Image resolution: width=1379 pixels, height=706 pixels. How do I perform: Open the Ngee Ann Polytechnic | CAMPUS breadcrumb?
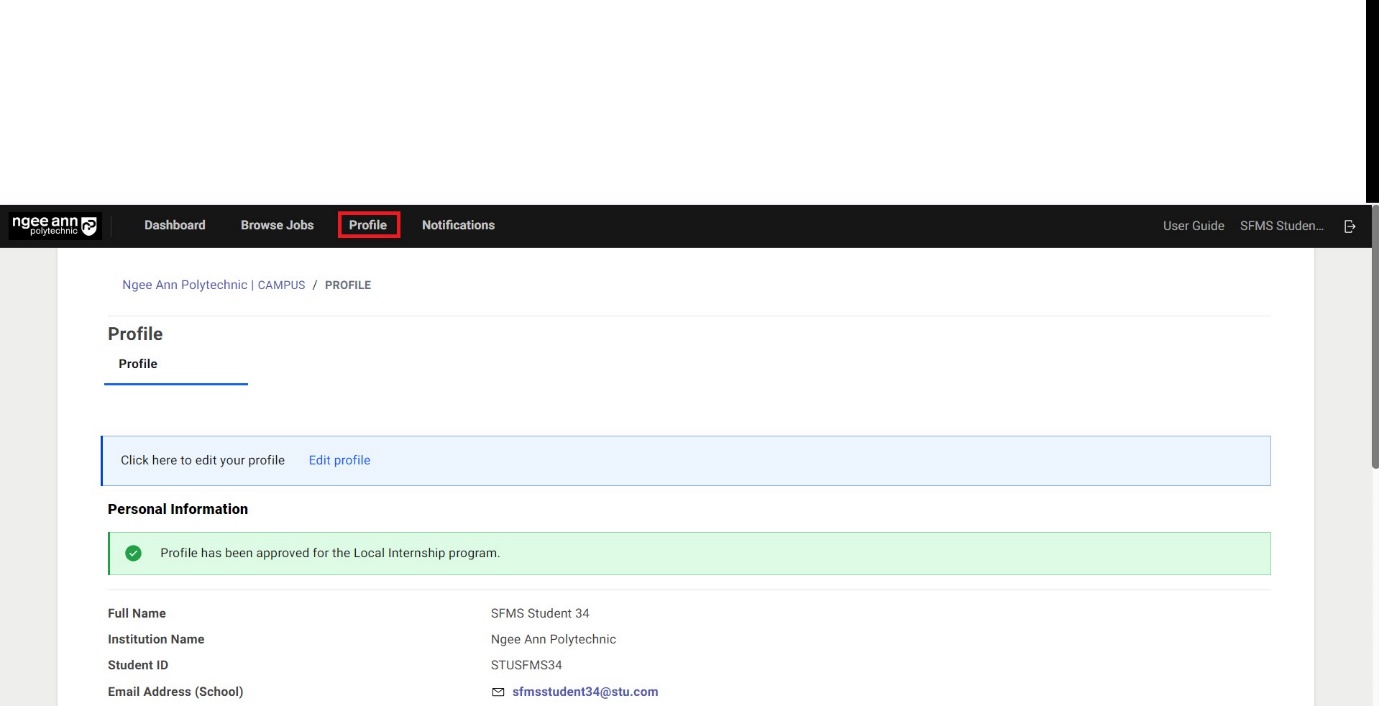[213, 284]
